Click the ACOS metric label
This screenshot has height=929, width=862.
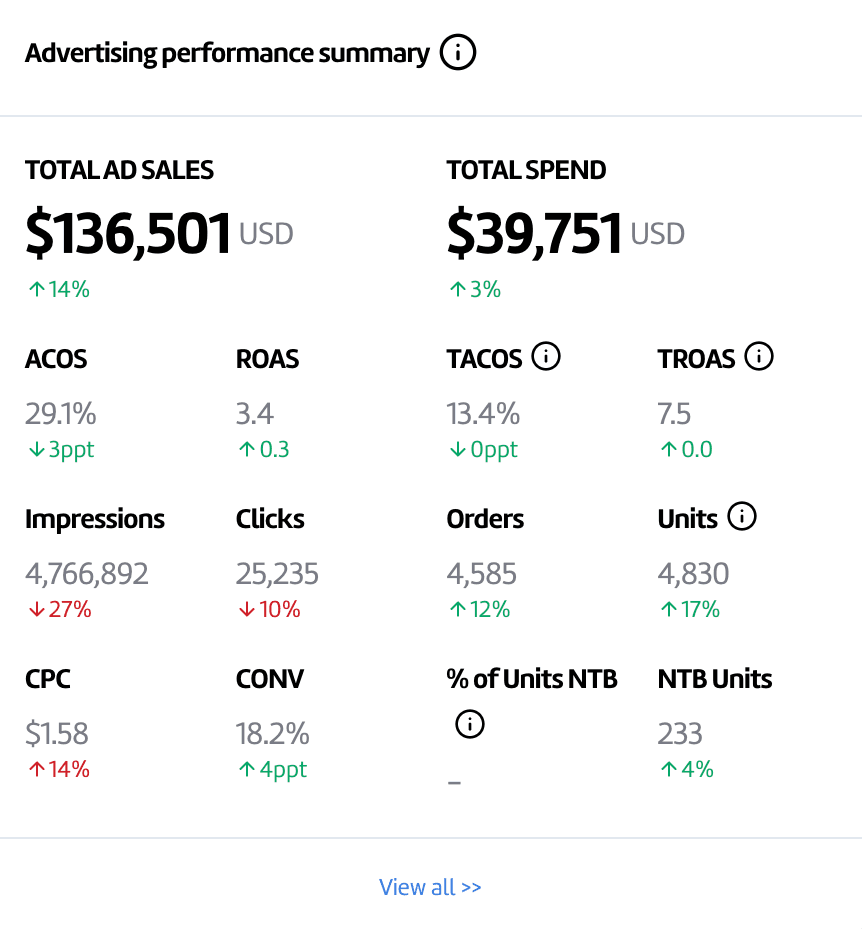click(55, 358)
